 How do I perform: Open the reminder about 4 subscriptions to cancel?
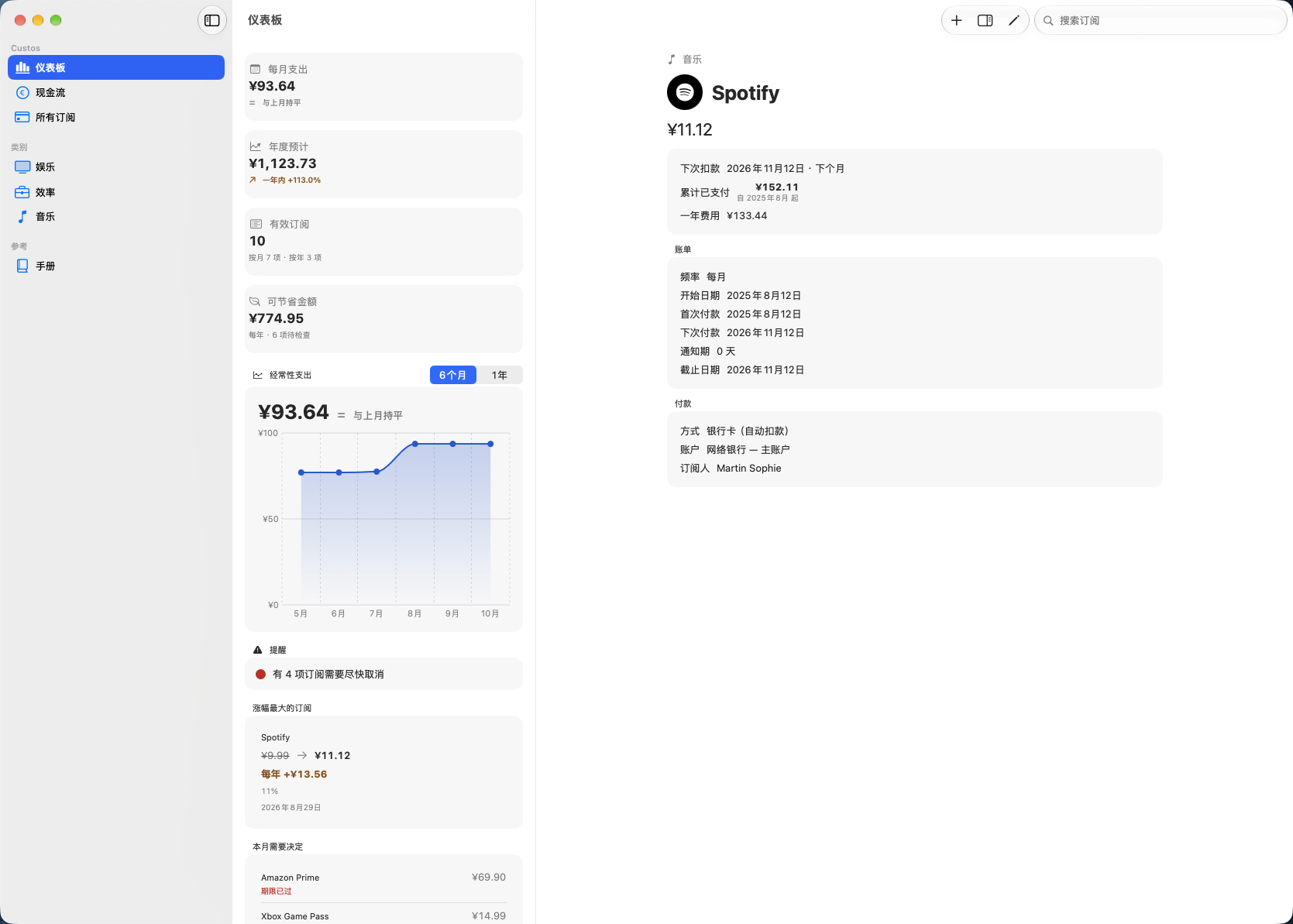[x=383, y=675]
